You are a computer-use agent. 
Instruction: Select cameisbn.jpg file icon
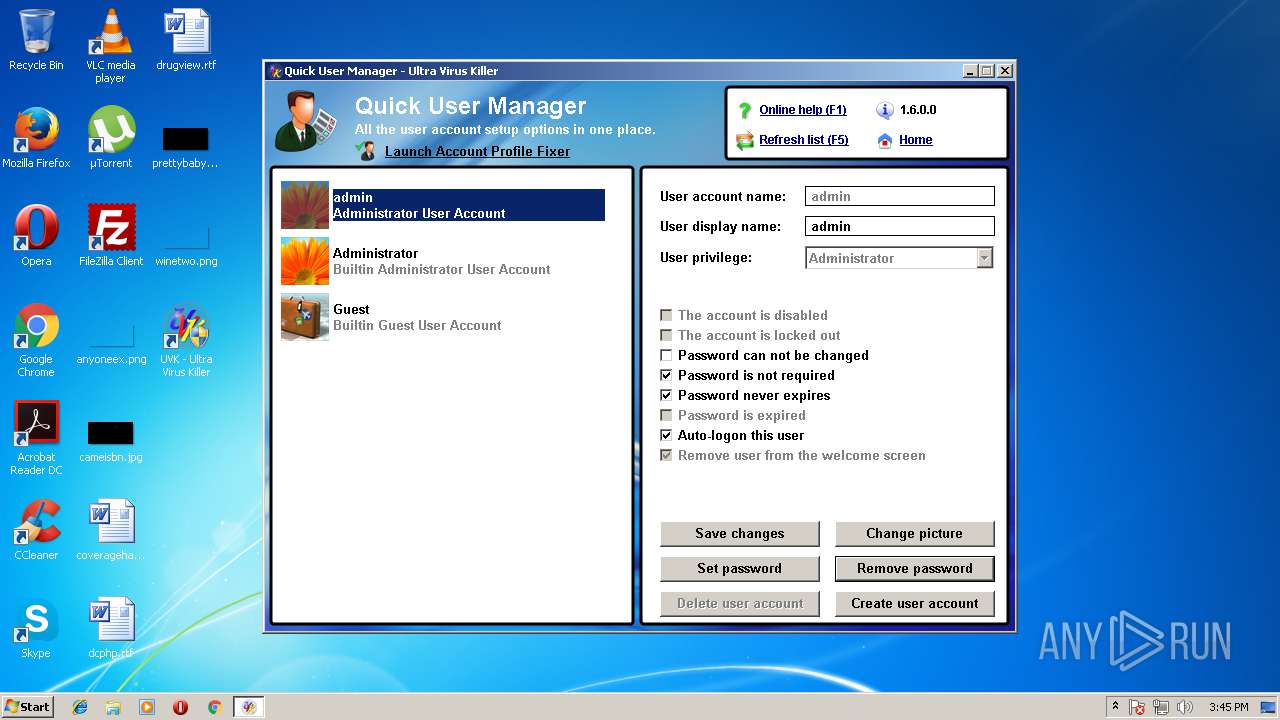(x=111, y=442)
